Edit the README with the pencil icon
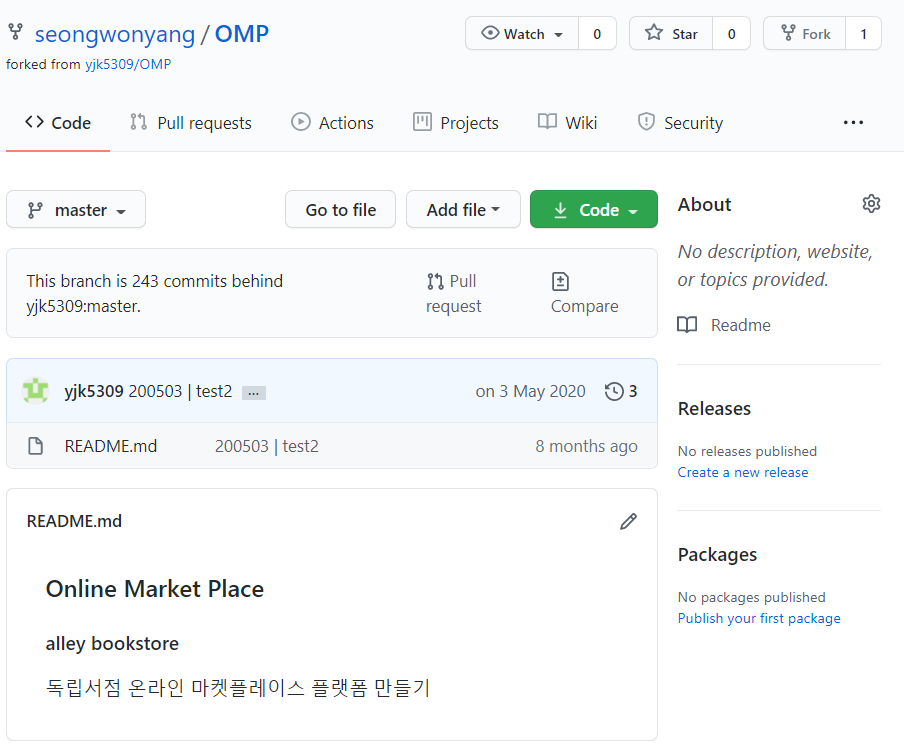Viewport: 904px width, 748px height. point(628,521)
